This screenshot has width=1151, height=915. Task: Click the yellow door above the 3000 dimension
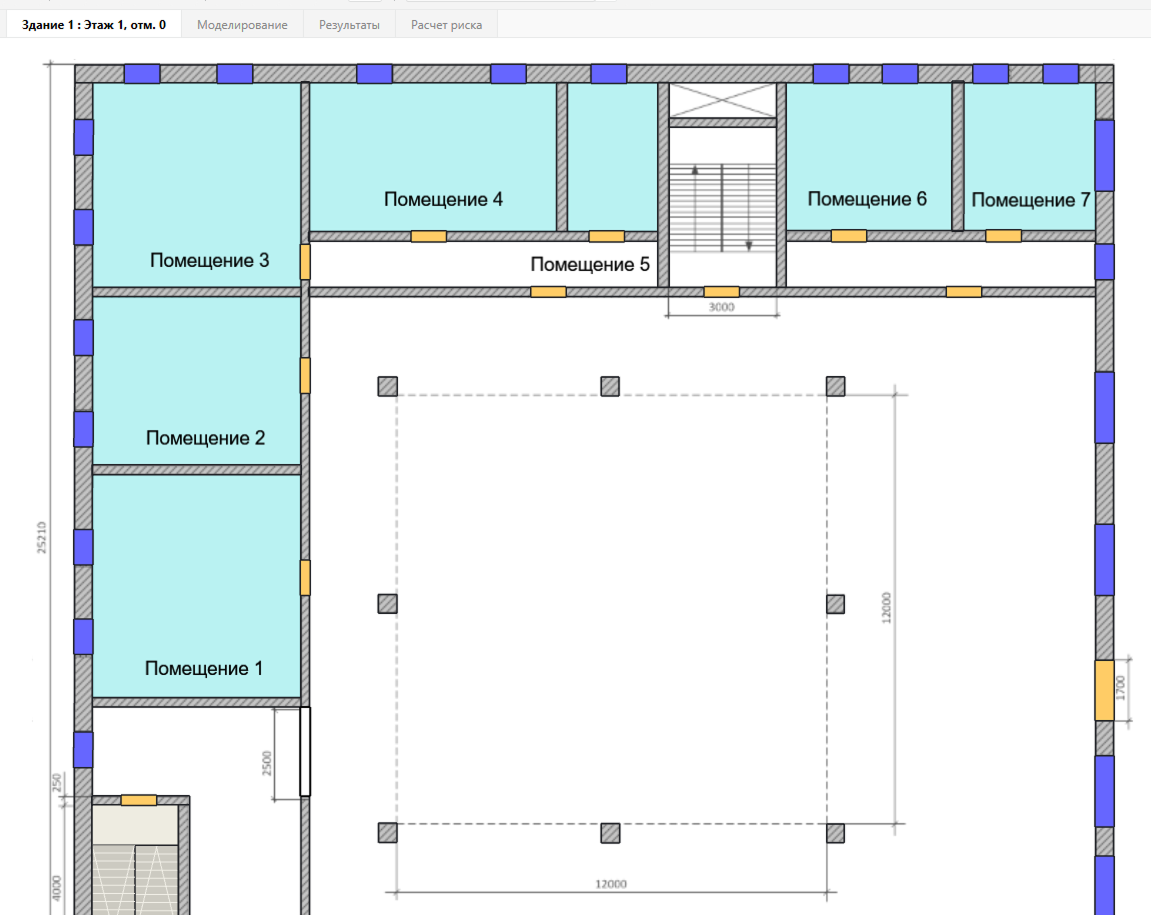(x=722, y=292)
